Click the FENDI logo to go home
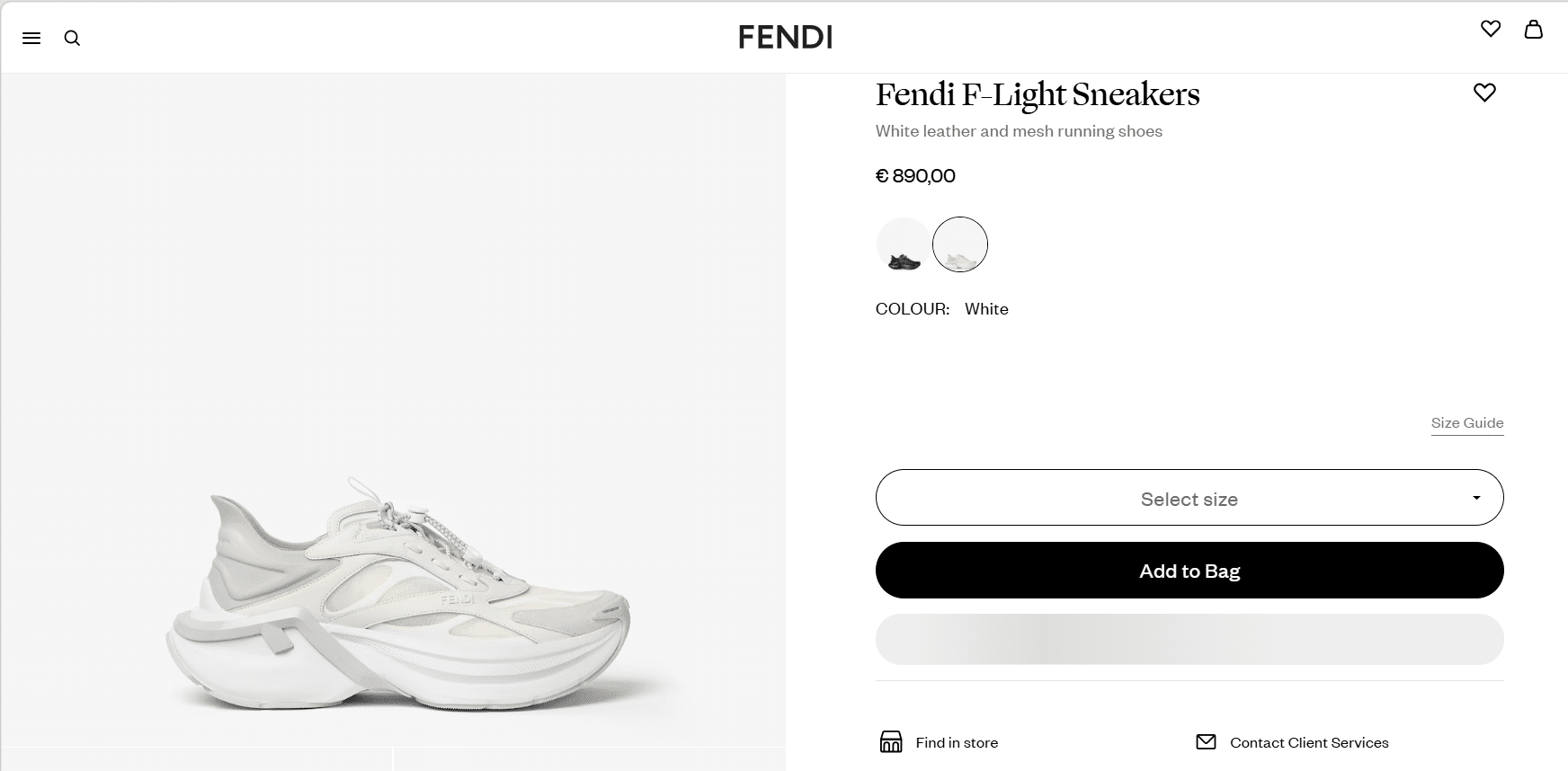1568x771 pixels. point(785,37)
